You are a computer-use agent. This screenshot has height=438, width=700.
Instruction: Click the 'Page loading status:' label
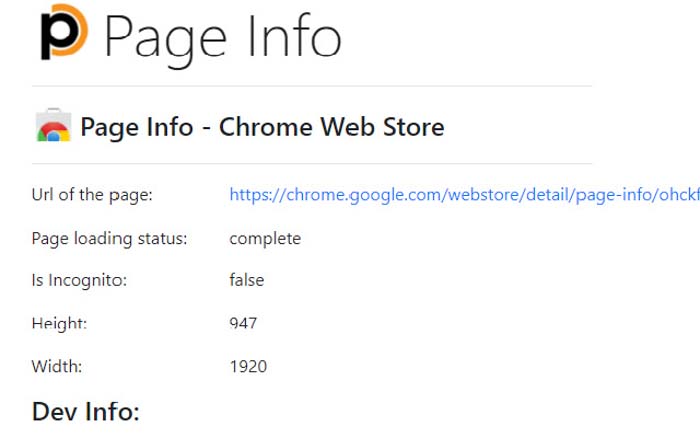[109, 238]
